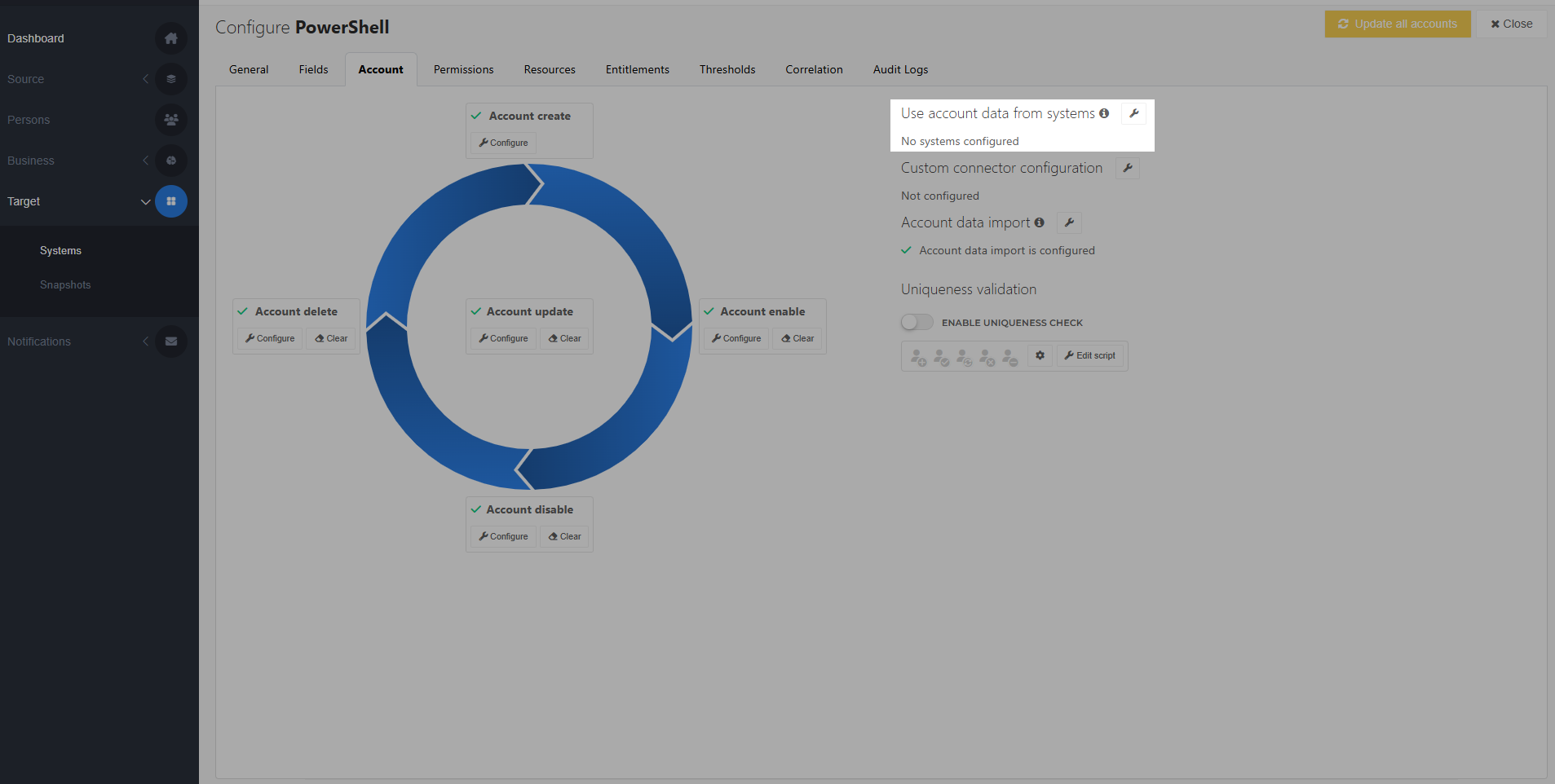Open Notifications via the envelope icon

coord(170,341)
